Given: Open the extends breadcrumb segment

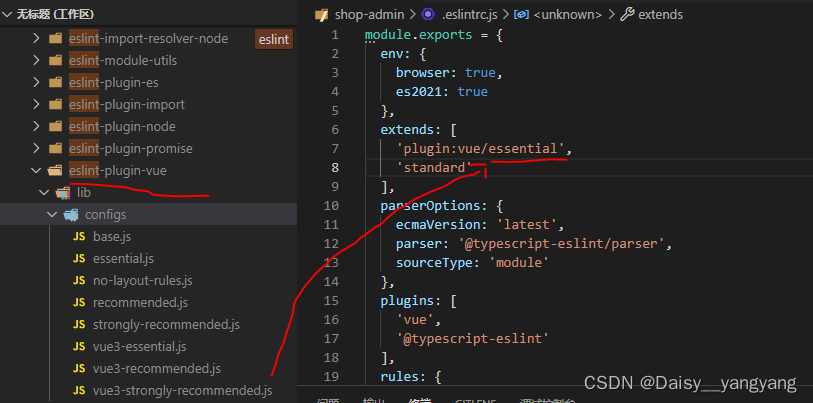Looking at the screenshot, I should pyautogui.click(x=660, y=15).
